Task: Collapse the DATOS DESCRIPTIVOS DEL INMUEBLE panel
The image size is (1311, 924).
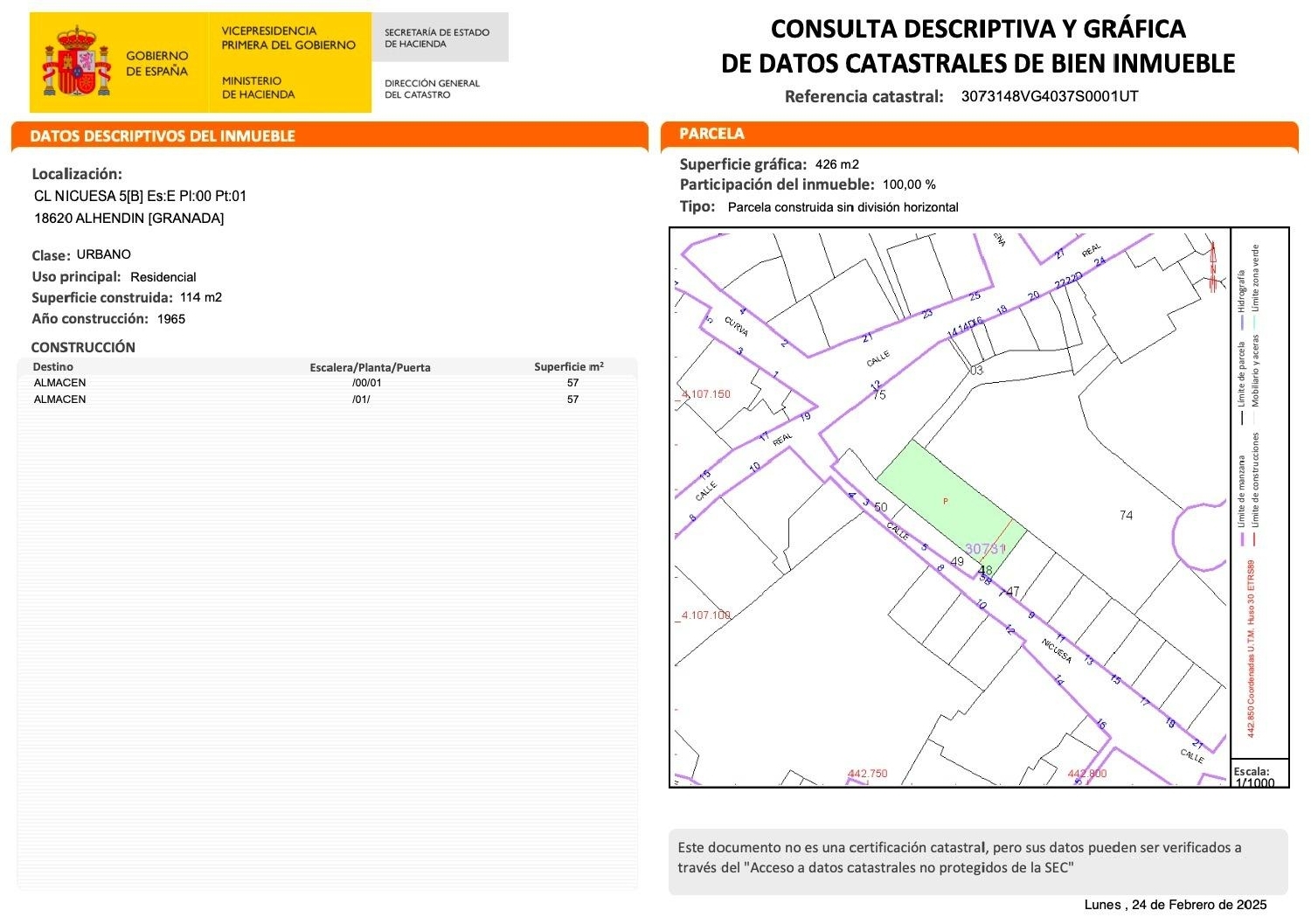Action: pos(163,135)
